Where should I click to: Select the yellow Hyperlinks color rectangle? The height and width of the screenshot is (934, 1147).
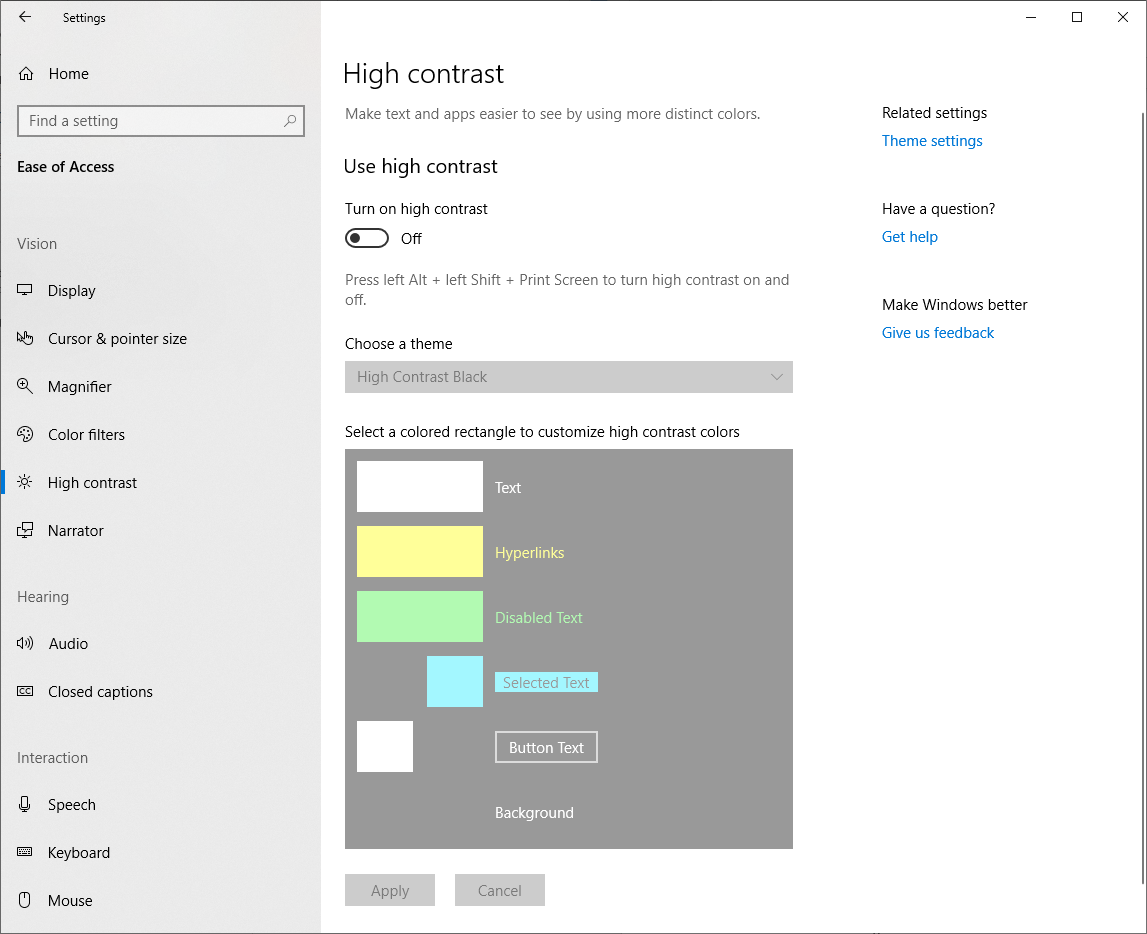[x=420, y=551]
